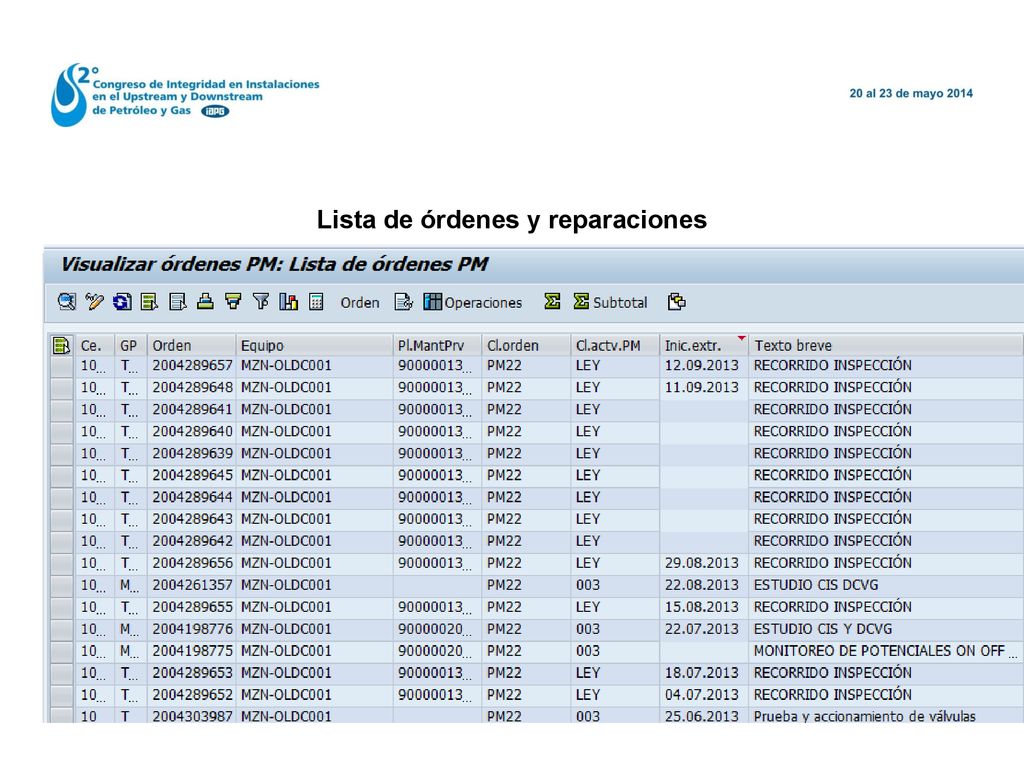Screen dimensions: 1024x768
Task: Click the bar chart graphic icon
Action: pyautogui.click(x=289, y=302)
